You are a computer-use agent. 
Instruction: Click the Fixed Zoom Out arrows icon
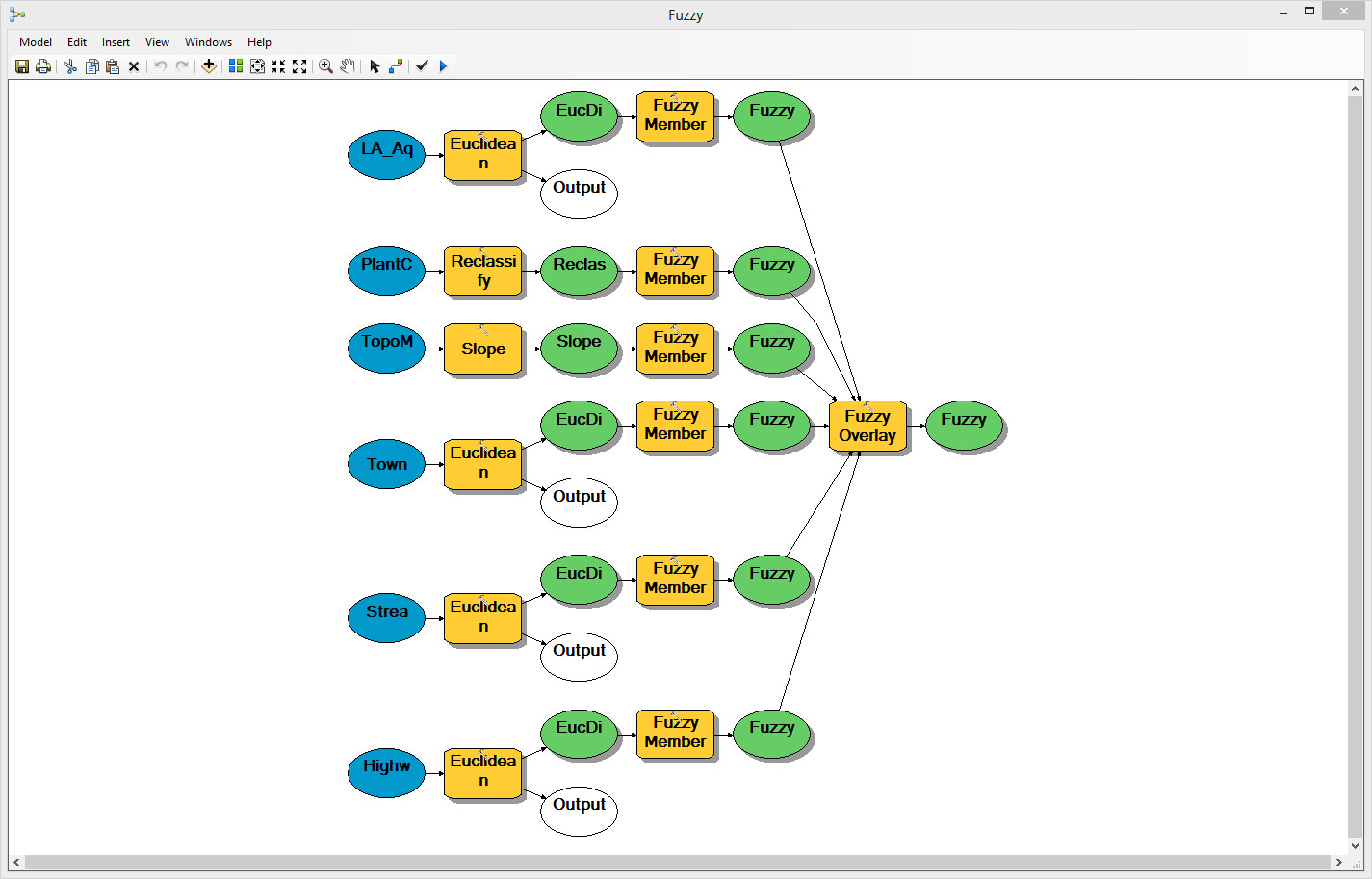299,66
